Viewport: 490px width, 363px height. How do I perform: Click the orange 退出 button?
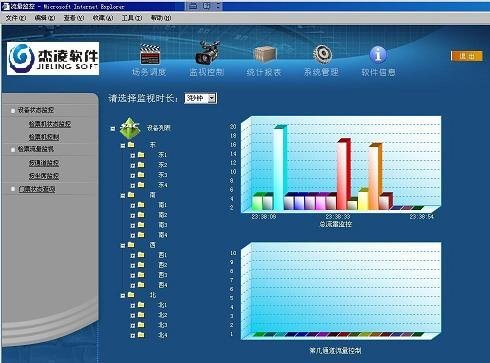(x=467, y=56)
